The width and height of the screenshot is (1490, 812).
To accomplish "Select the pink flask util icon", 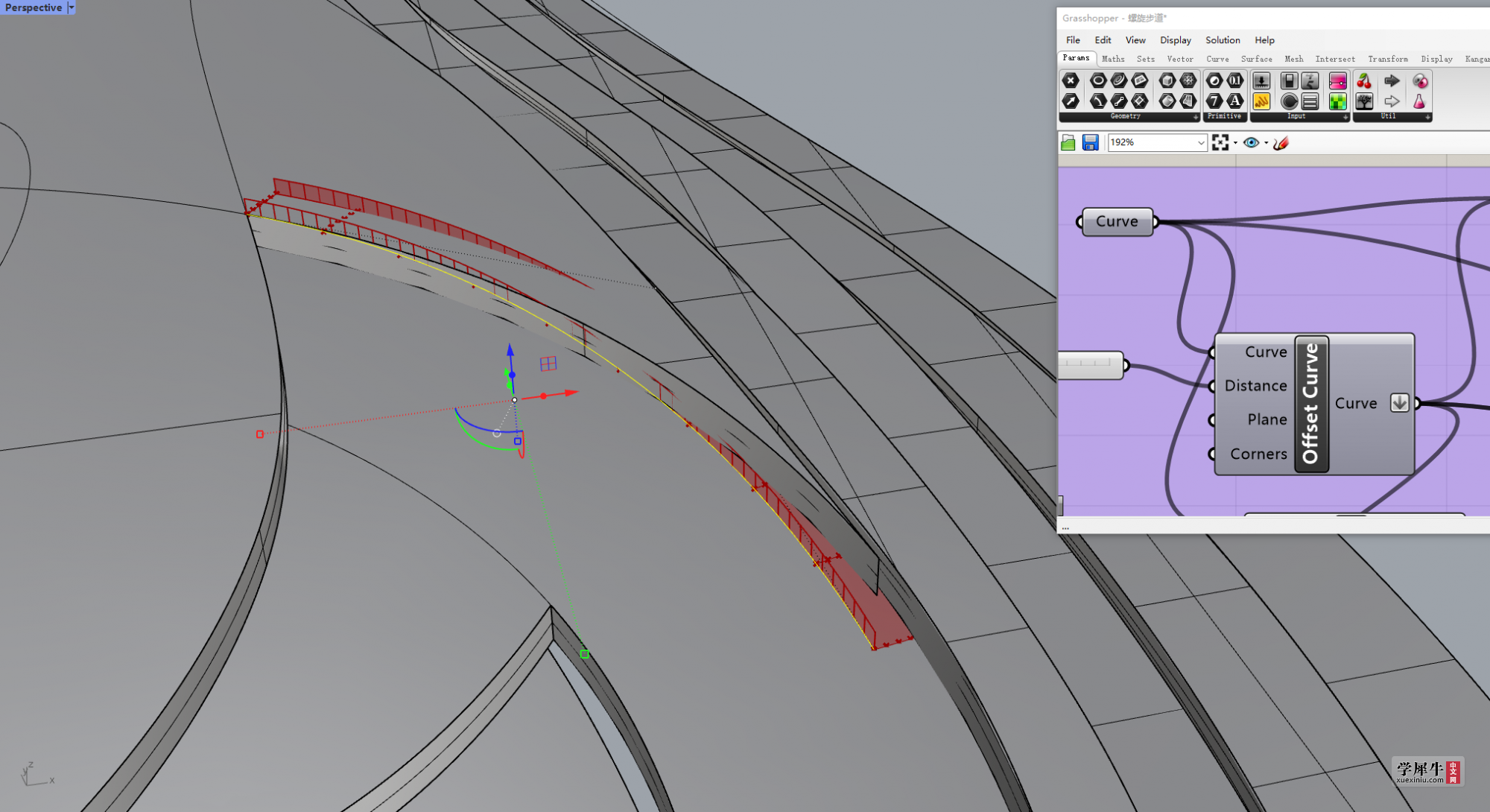I will (1419, 101).
